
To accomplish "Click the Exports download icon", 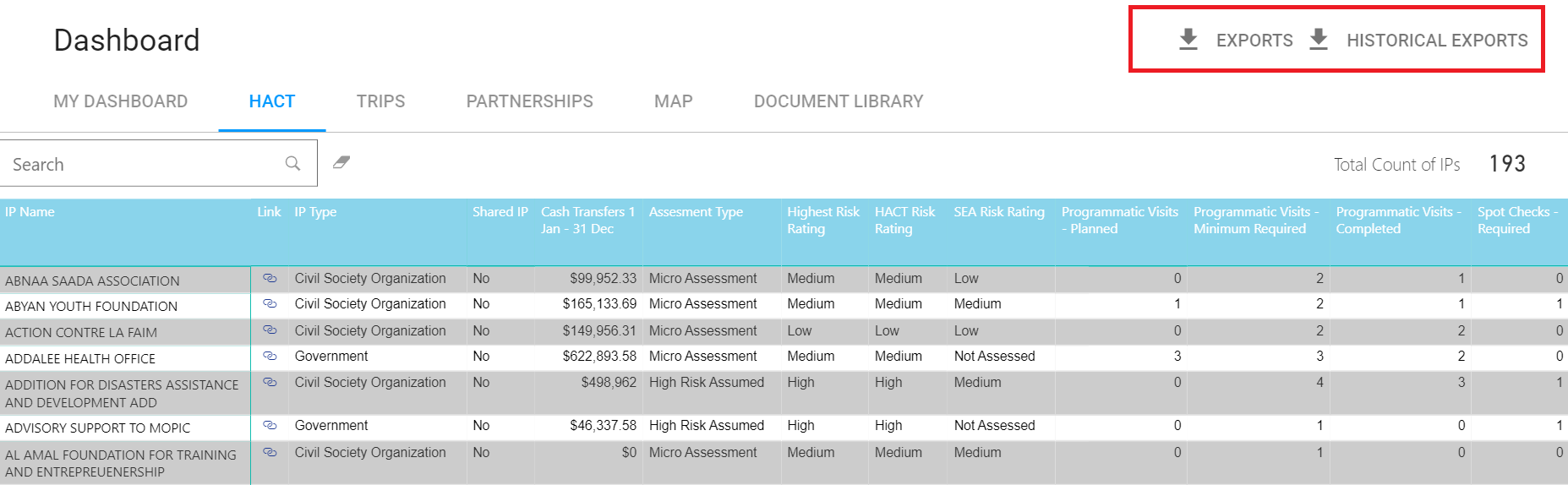I will 1188,40.
